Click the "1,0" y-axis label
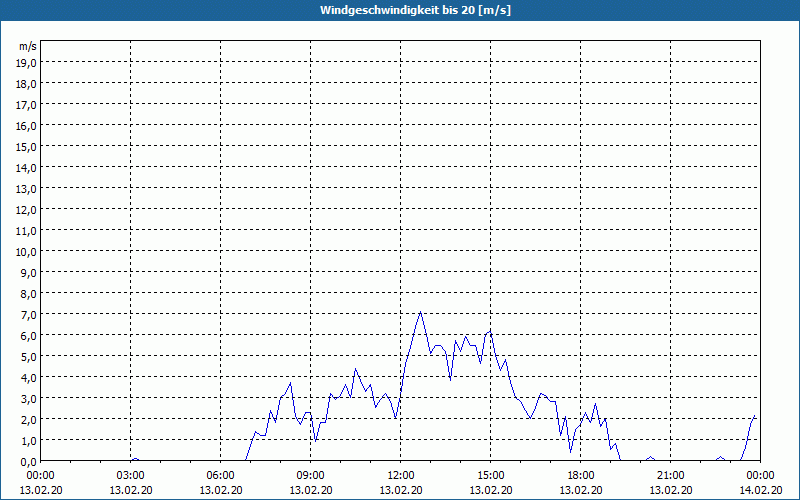The height and width of the screenshot is (500, 800). [29, 440]
